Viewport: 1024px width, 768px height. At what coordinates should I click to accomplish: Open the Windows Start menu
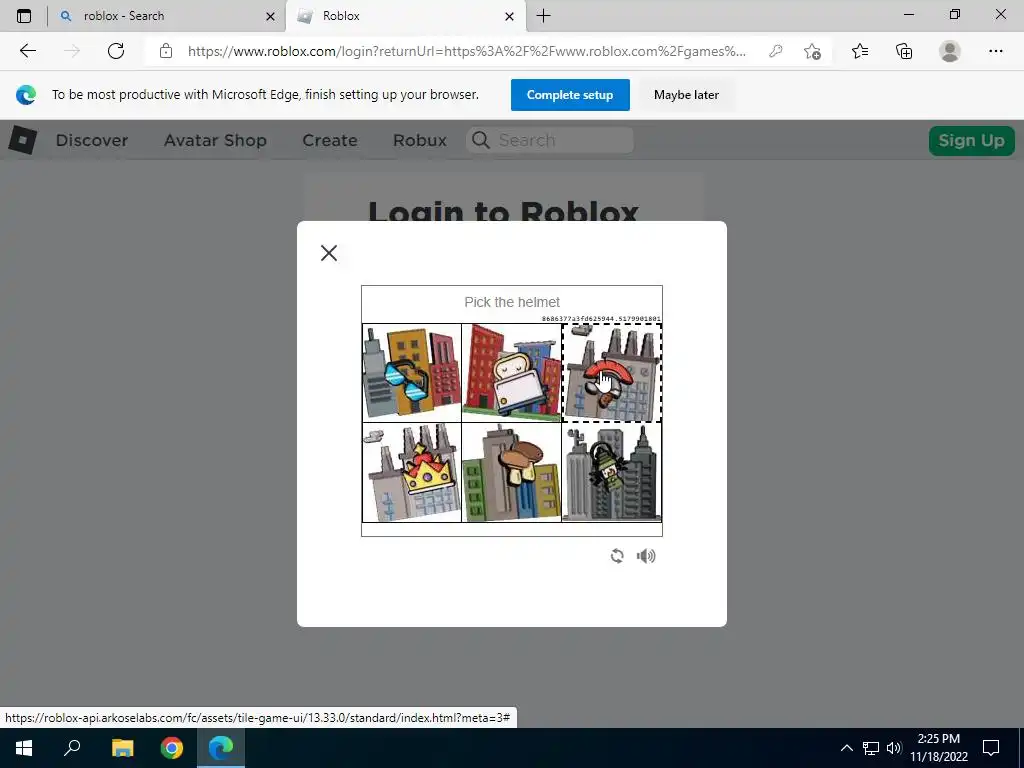tap(24, 748)
